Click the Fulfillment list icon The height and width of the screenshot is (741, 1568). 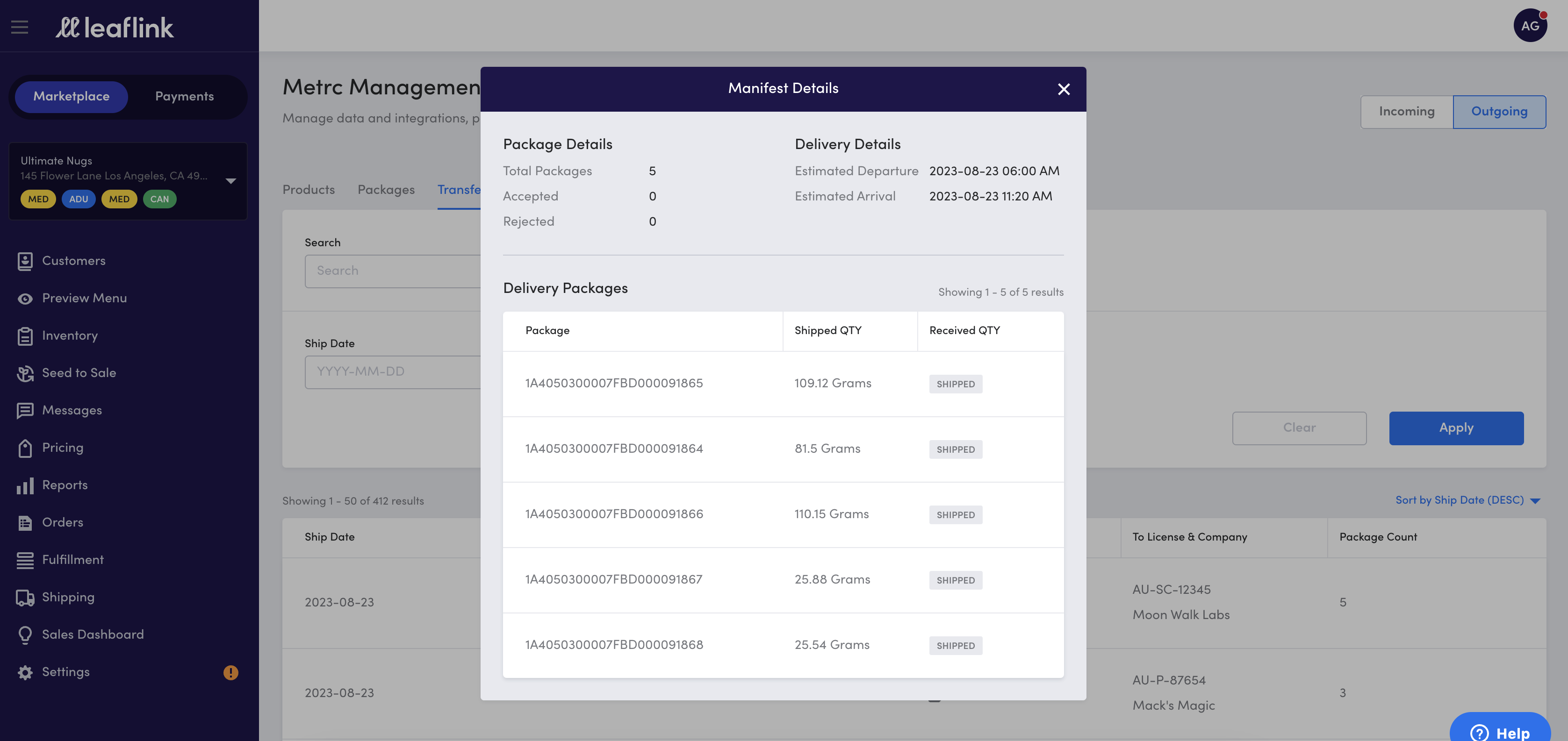(x=25, y=560)
